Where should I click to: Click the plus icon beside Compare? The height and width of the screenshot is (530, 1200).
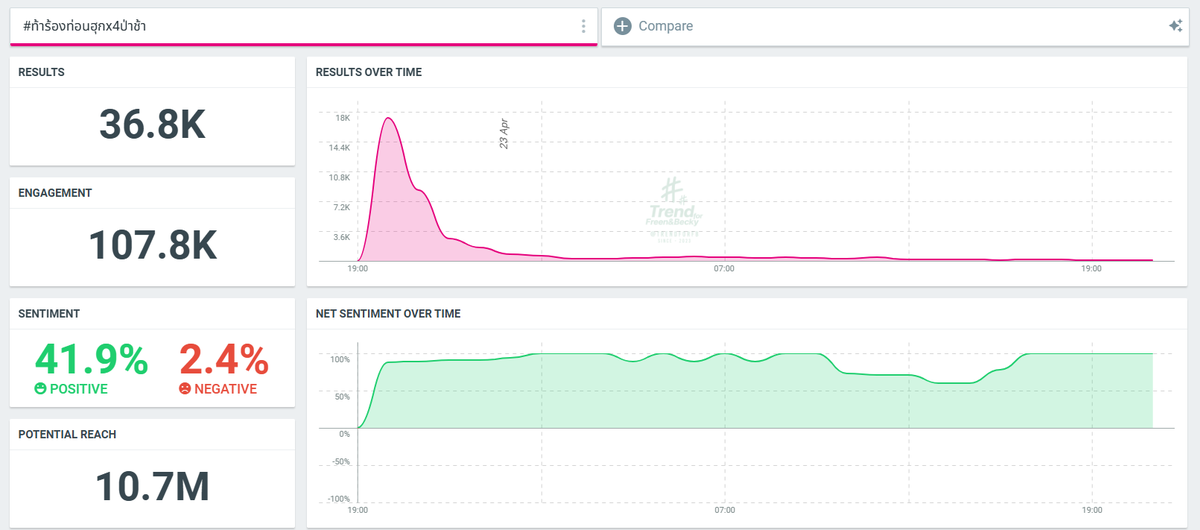point(622,26)
